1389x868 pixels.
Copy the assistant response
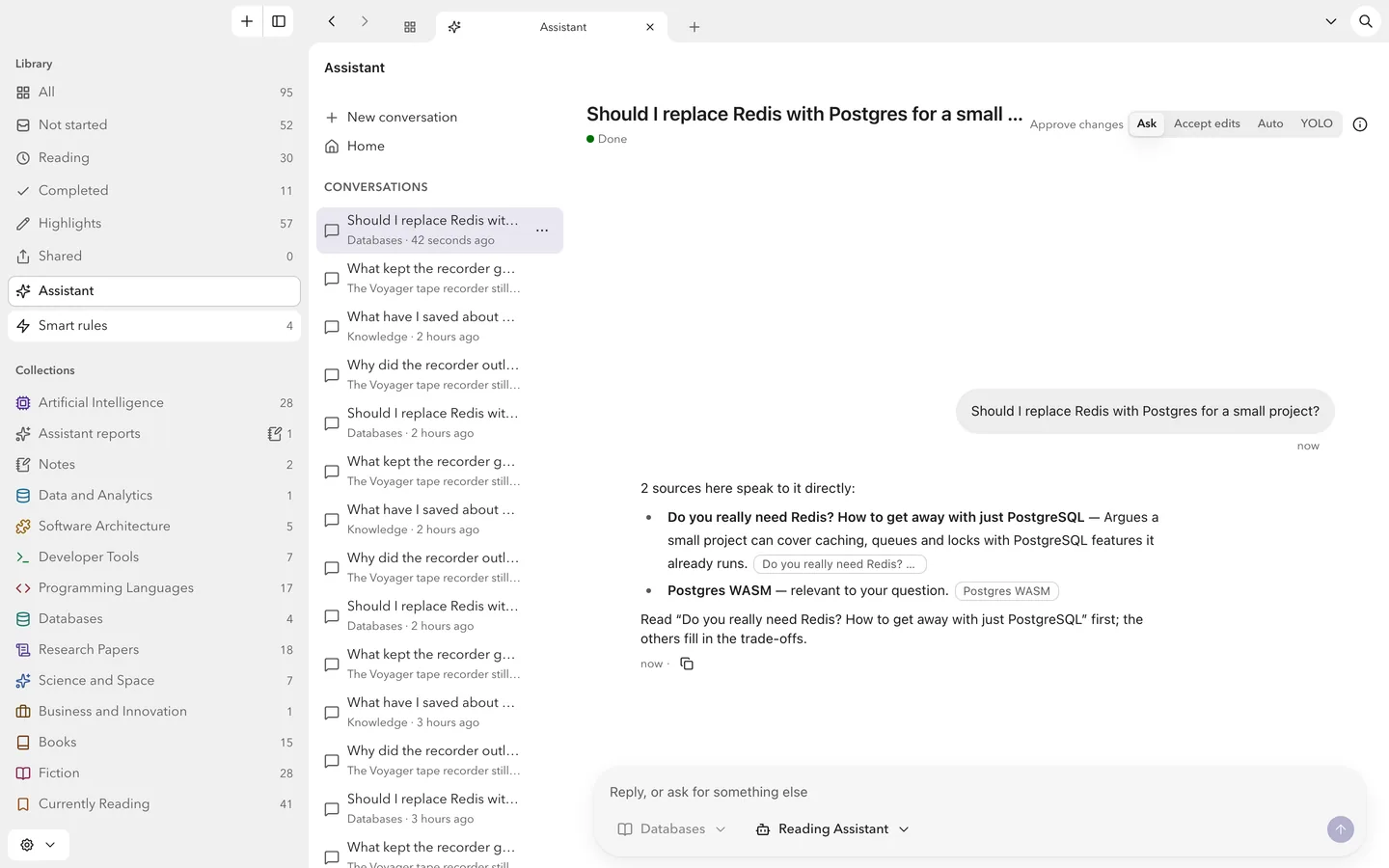(687, 664)
